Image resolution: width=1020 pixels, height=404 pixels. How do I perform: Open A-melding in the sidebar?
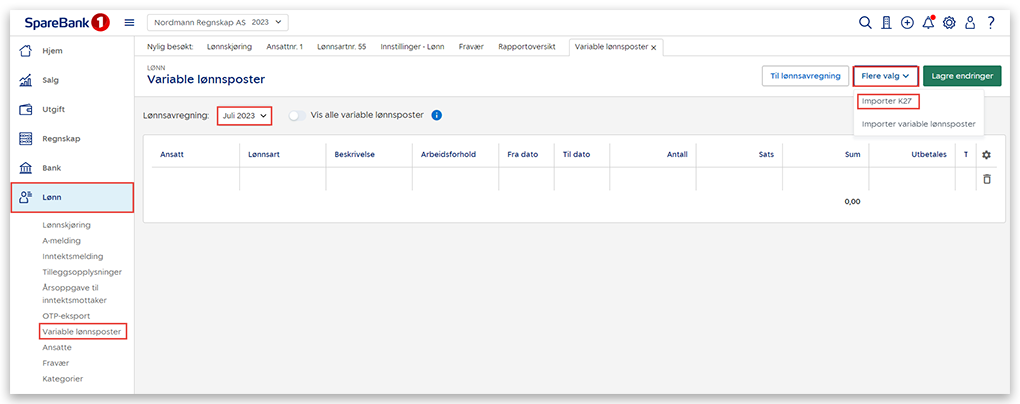(x=62, y=240)
